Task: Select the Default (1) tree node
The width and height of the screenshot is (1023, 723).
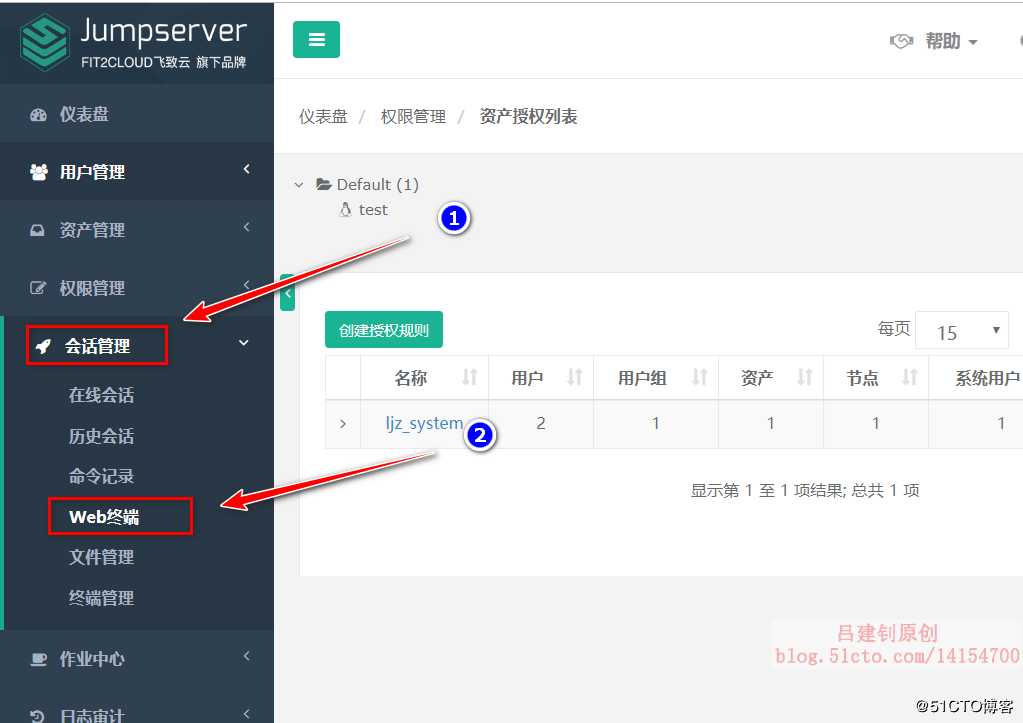Action: click(377, 185)
